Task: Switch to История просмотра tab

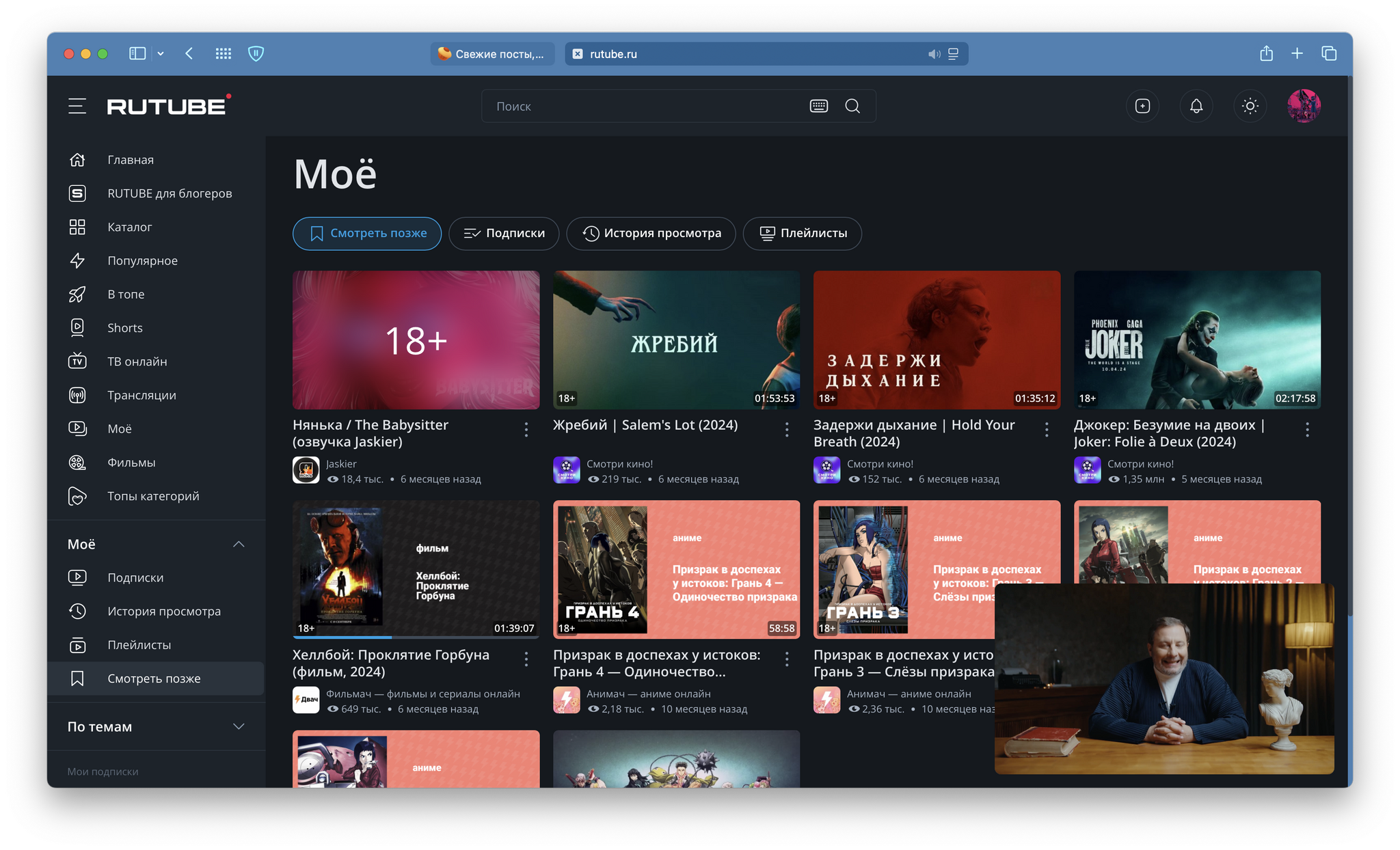Action: click(x=651, y=234)
